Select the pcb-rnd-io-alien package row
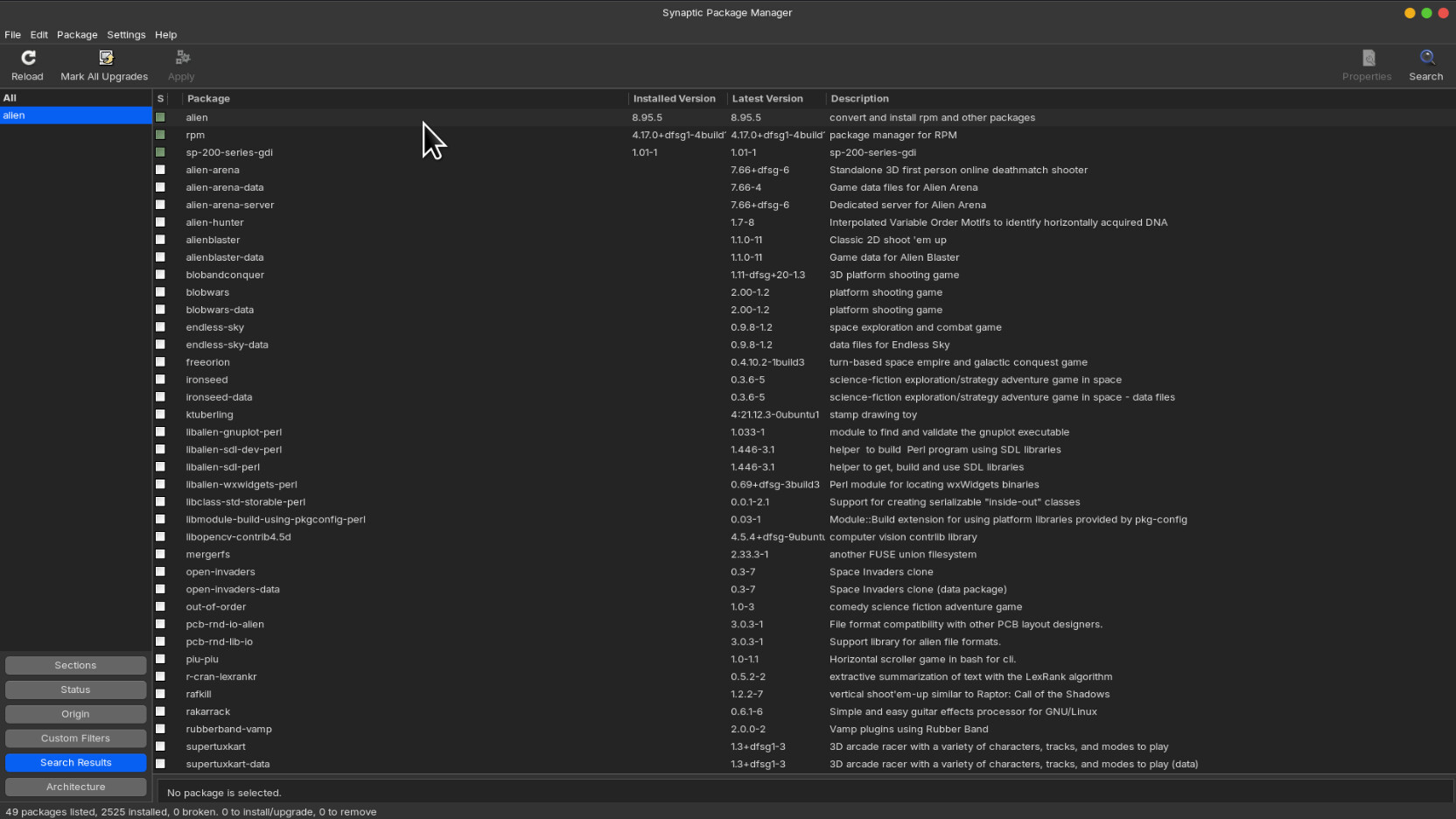 (804, 624)
